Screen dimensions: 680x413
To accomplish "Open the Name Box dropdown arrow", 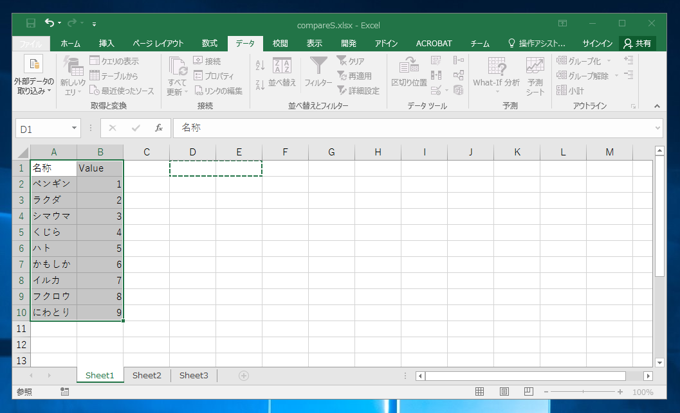I will tap(74, 128).
